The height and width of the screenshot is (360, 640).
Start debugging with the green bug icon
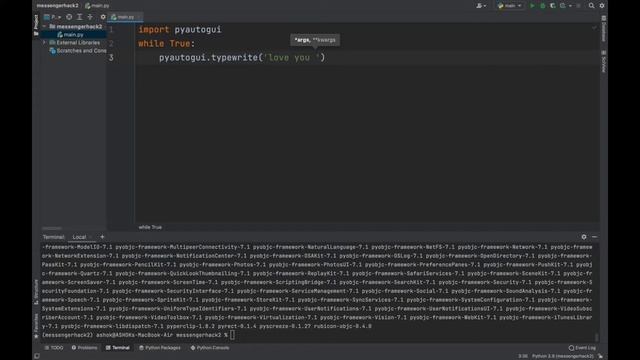coord(542,6)
